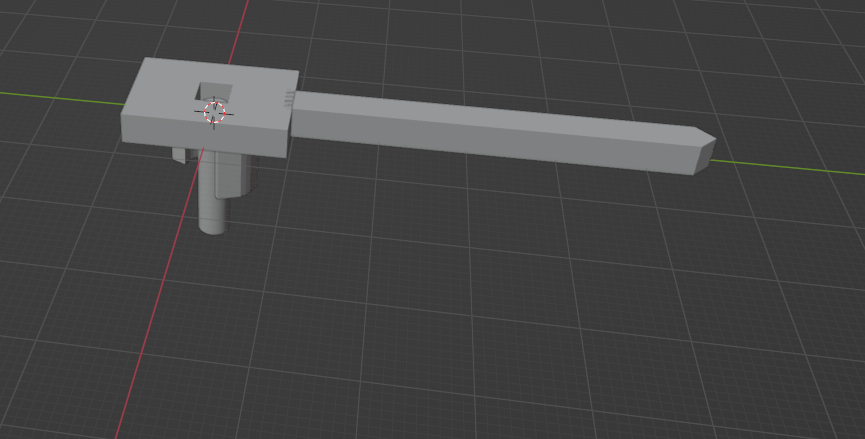Select the angled end face of the handle tip
This screenshot has height=439, width=865.
tap(704, 156)
